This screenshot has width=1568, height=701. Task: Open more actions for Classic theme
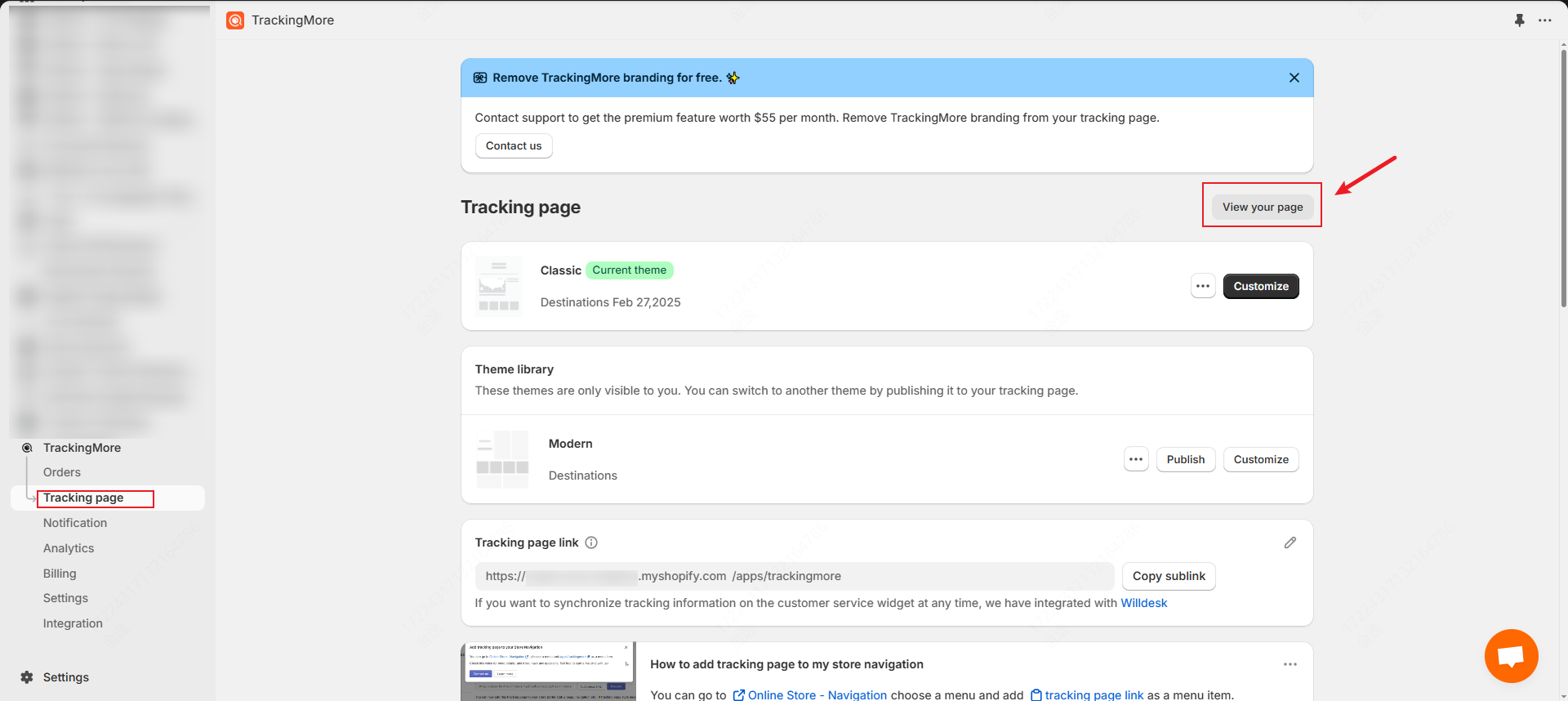click(x=1203, y=286)
